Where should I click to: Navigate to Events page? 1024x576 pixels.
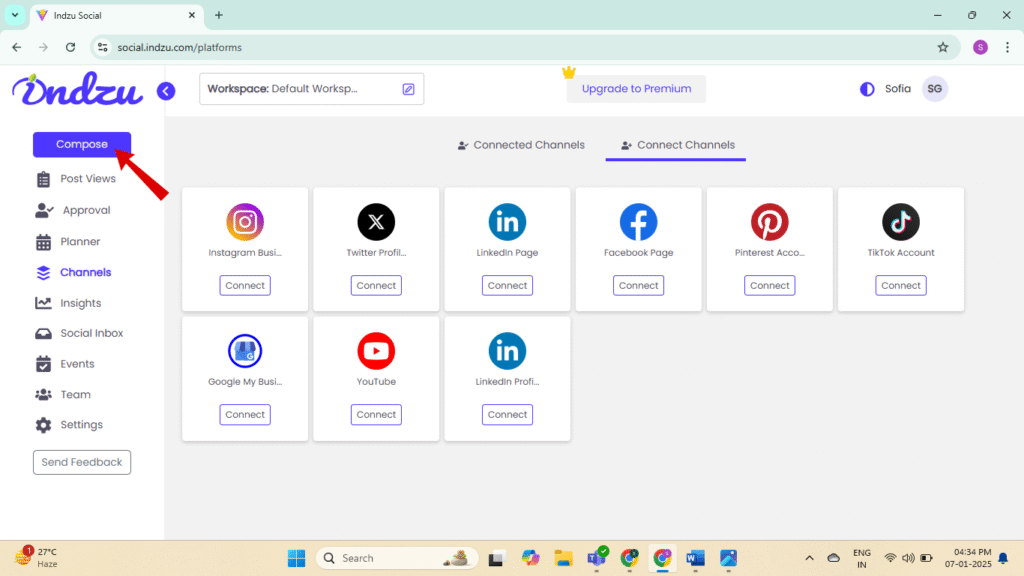click(65, 364)
